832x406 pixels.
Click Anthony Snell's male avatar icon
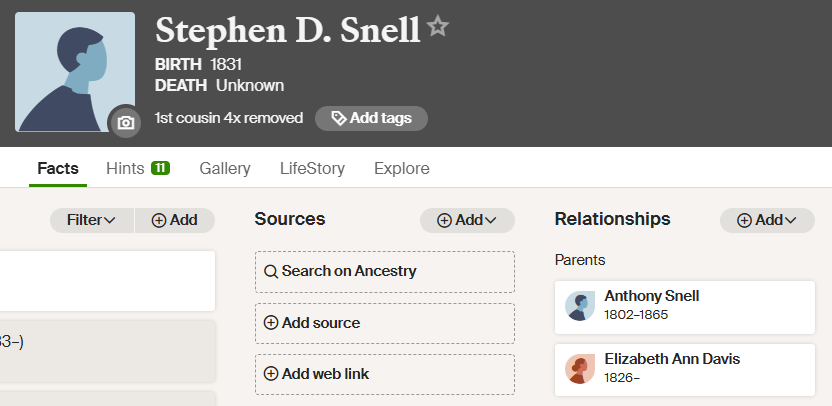pos(580,306)
